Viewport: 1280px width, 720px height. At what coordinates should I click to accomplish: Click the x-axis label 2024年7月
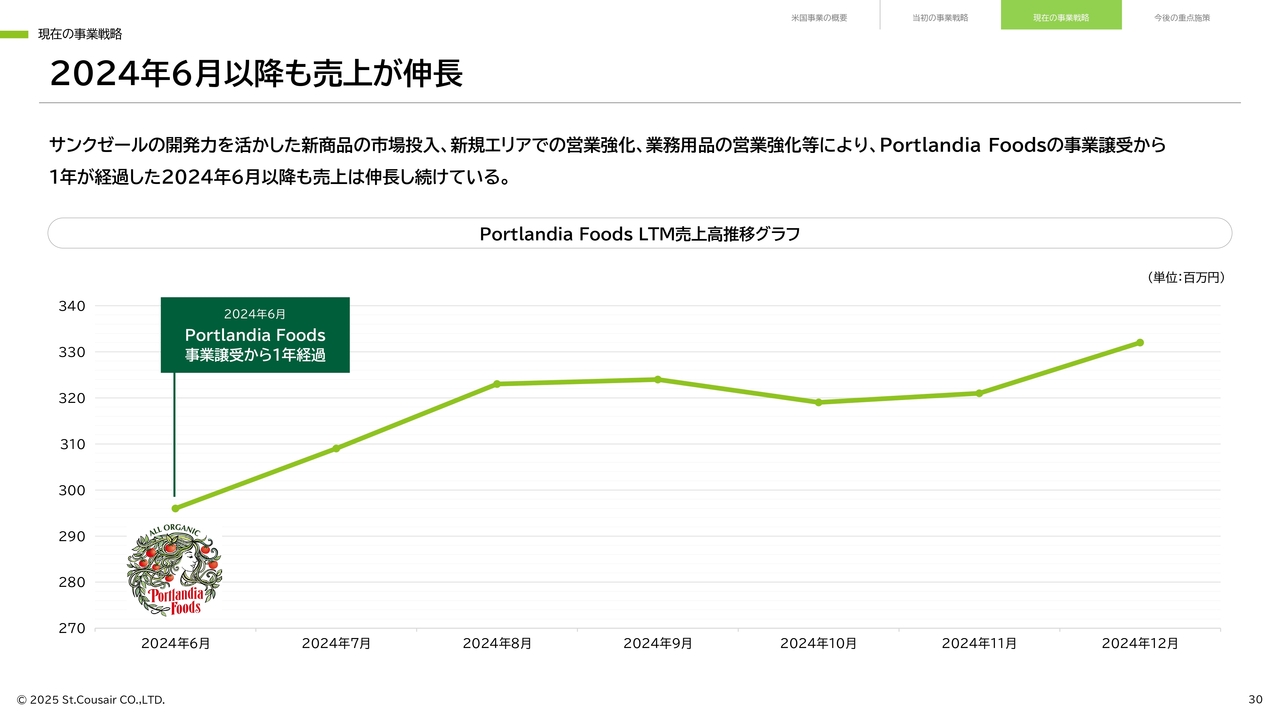pyautogui.click(x=336, y=643)
